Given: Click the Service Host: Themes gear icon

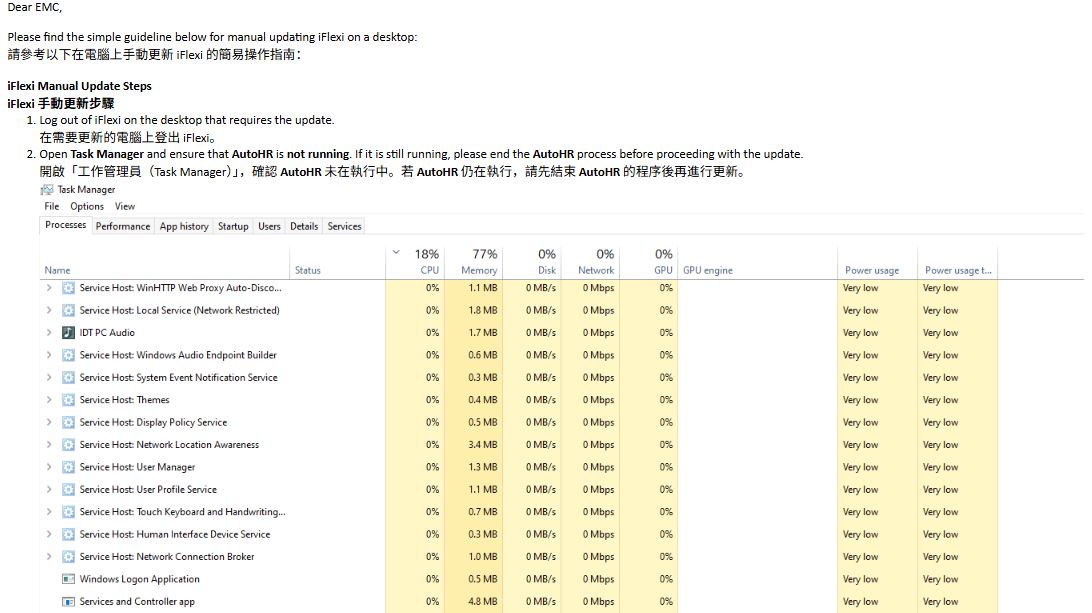Looking at the screenshot, I should (68, 400).
